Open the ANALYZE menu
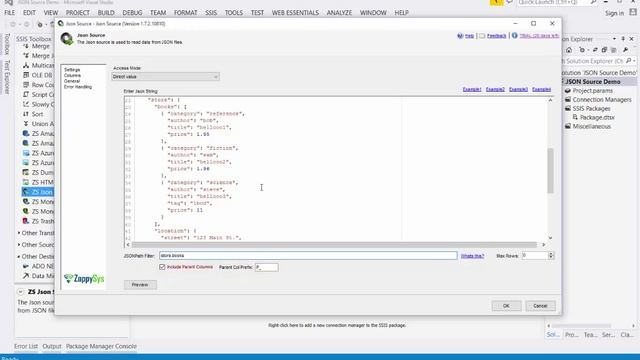Image resolution: width=640 pixels, height=360 pixels. tap(339, 13)
